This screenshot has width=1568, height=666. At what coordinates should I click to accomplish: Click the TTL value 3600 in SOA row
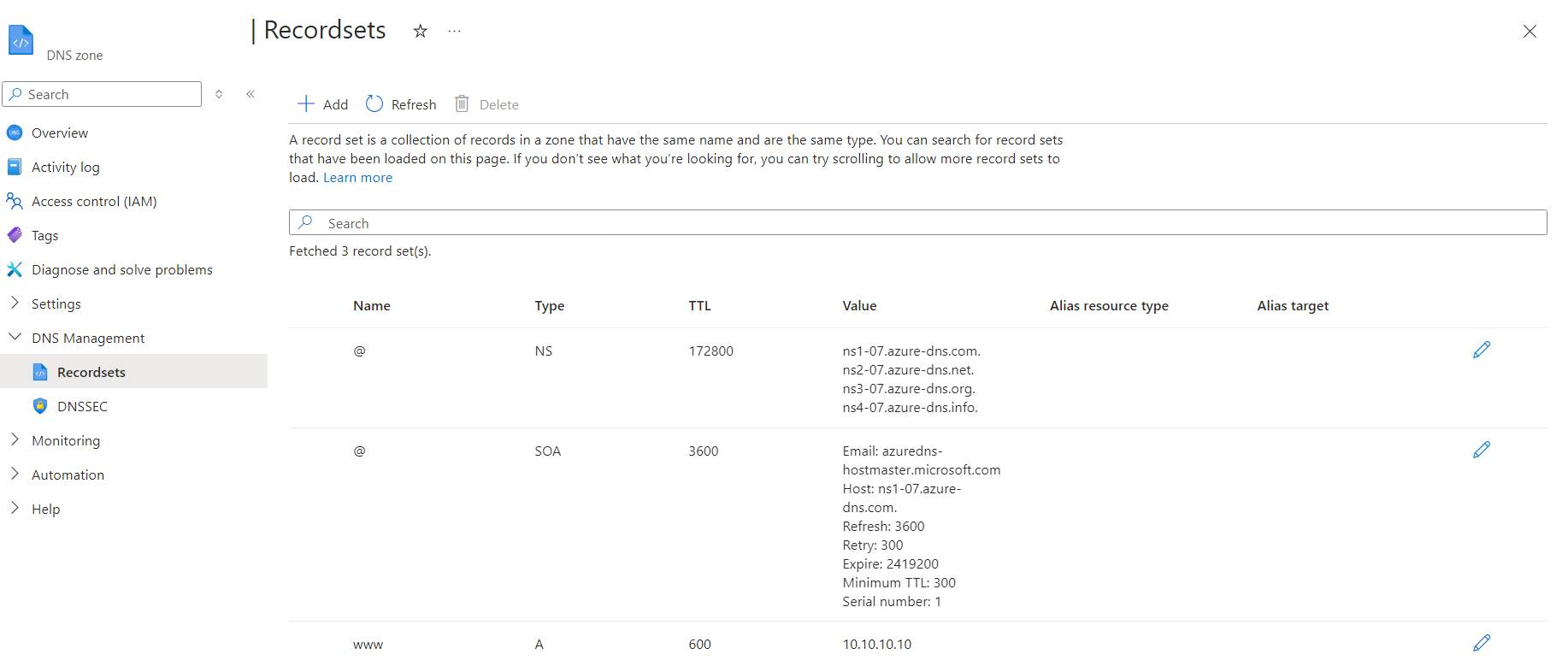pos(703,451)
